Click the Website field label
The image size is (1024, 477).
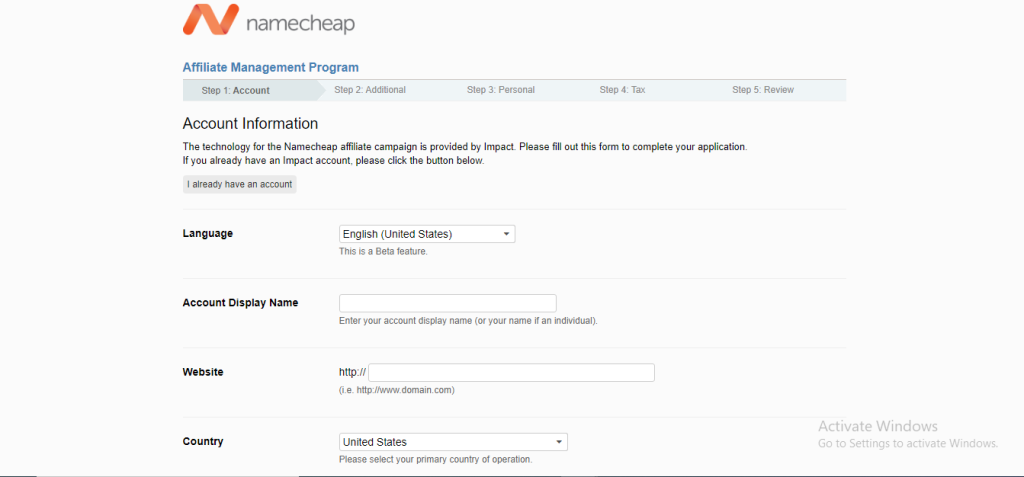coord(203,372)
